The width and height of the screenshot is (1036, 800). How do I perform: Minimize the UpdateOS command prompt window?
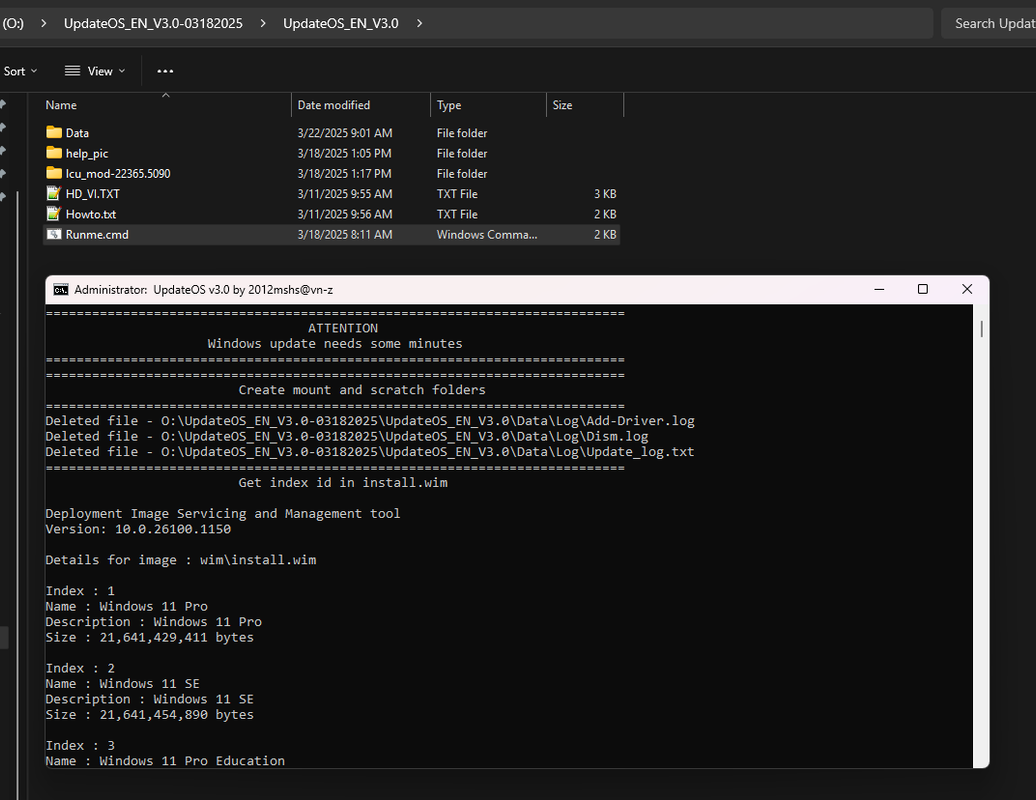tap(879, 289)
